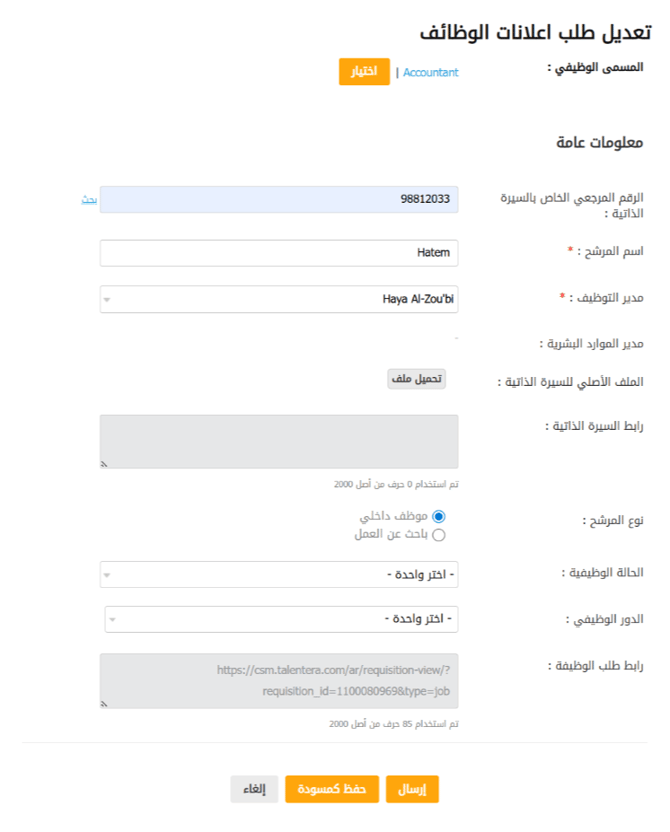Select the باحث عن العمل radio button
Image resolution: width=670 pixels, height=832 pixels.
[x=438, y=534]
